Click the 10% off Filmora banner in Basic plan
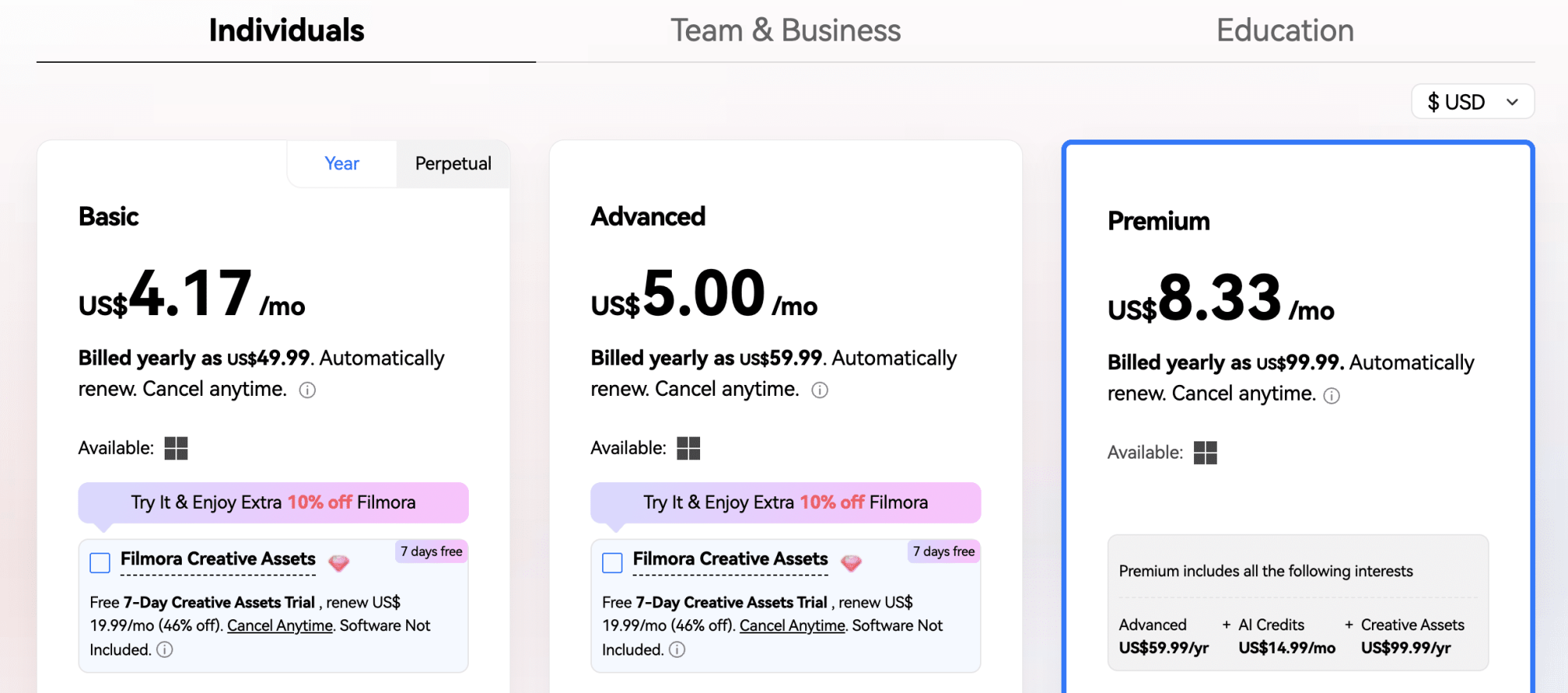Screen dimensions: 1568x693 click(274, 503)
